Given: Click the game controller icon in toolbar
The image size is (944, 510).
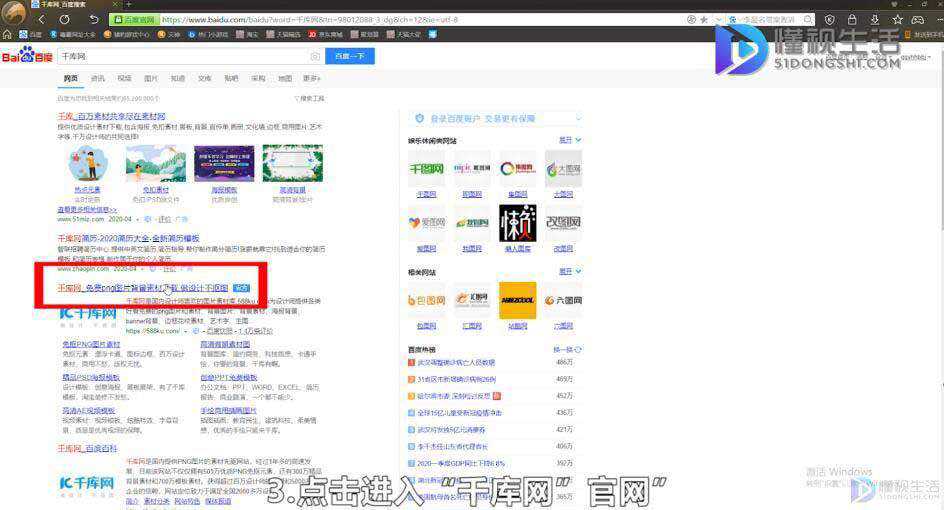Looking at the screenshot, I should click(918, 19).
